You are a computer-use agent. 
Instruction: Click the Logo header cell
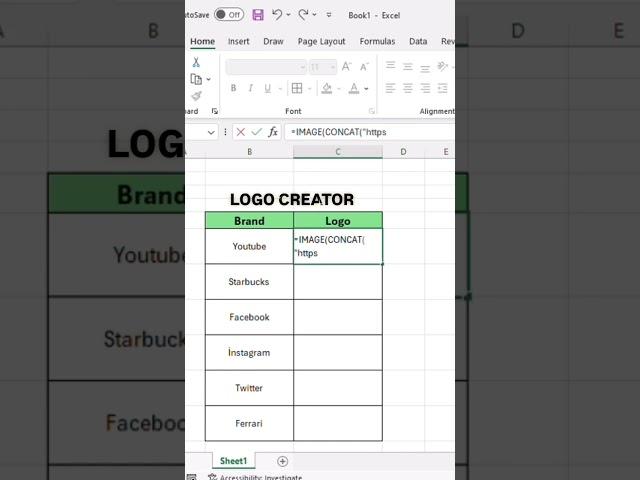point(338,221)
